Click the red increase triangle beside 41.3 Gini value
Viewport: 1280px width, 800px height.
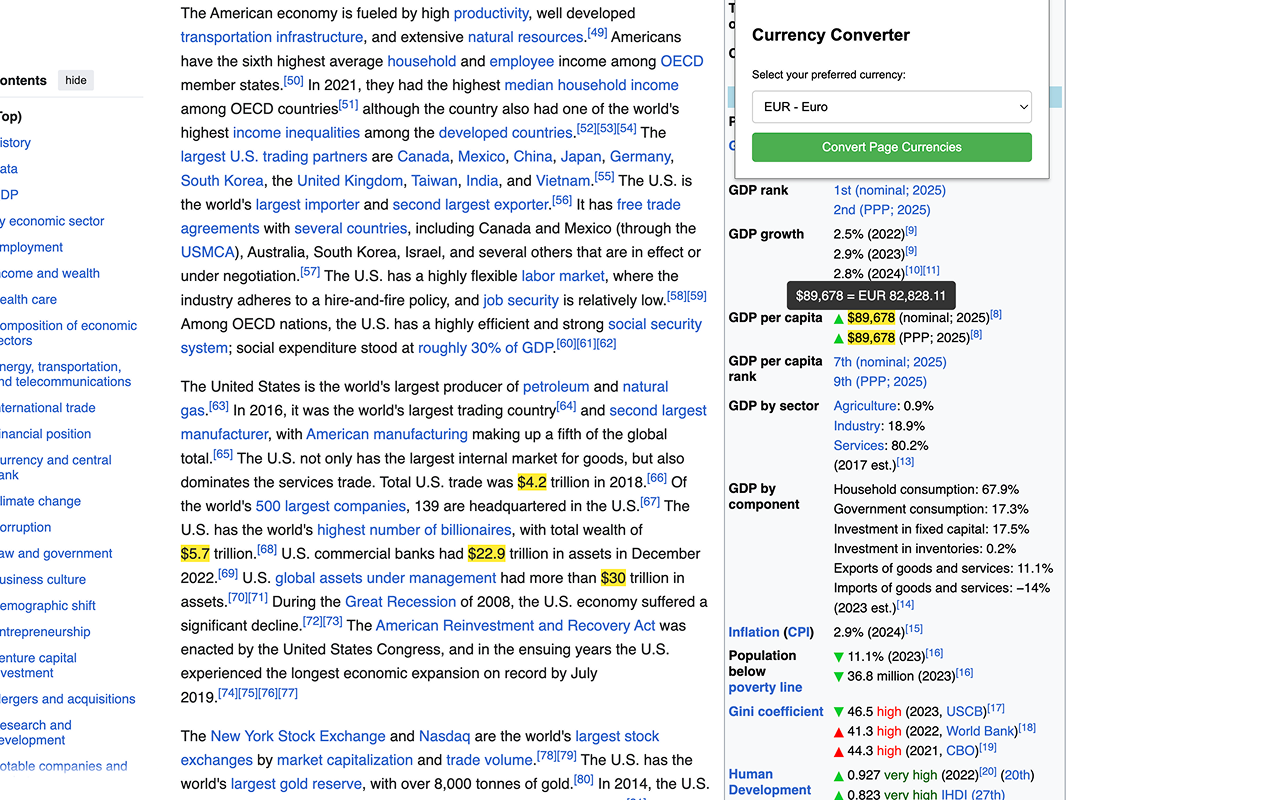tap(839, 732)
